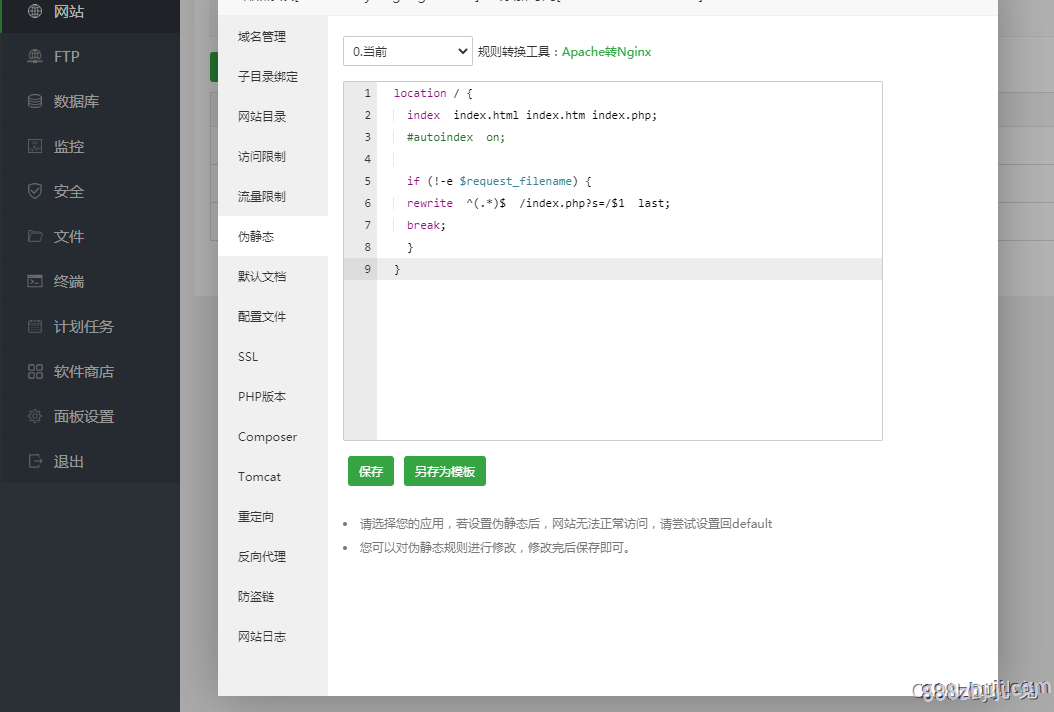Screen dimensions: 1054x712
Task: Switch to 子目录绑定 tab
Action: 273,77
